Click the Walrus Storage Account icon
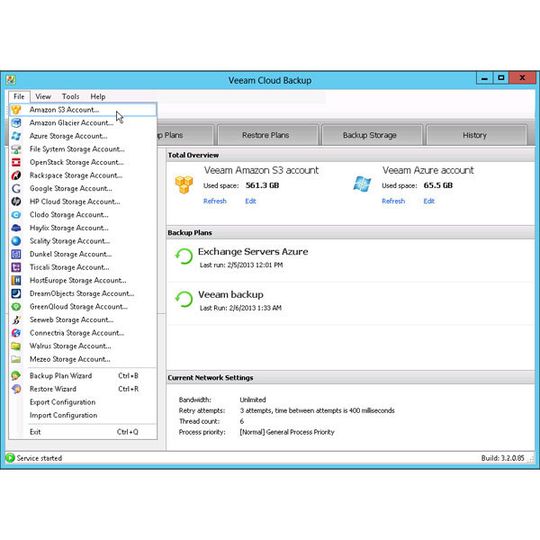 16,346
